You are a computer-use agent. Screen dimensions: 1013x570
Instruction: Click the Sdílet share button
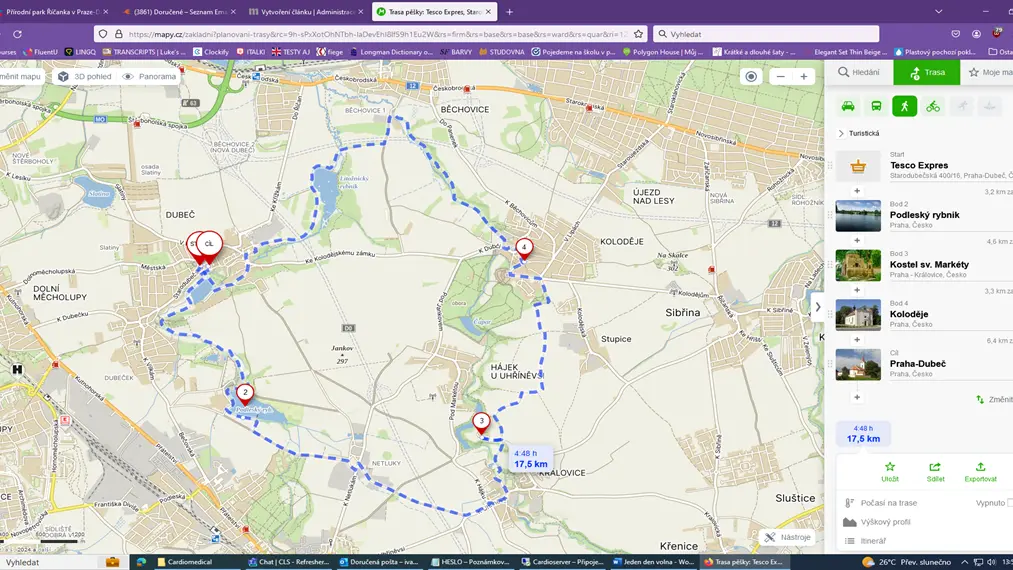(x=935, y=472)
